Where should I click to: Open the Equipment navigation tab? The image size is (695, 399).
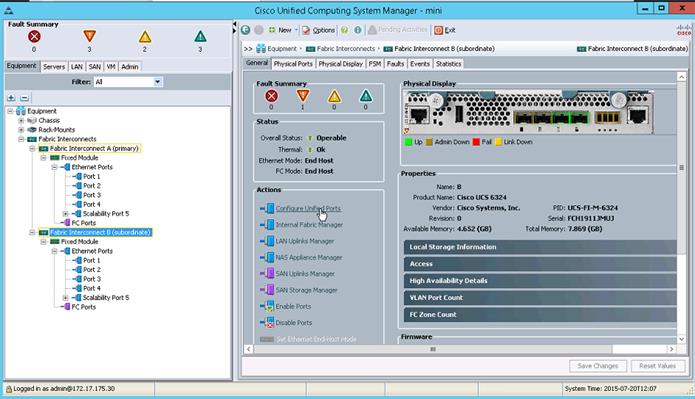point(21,66)
